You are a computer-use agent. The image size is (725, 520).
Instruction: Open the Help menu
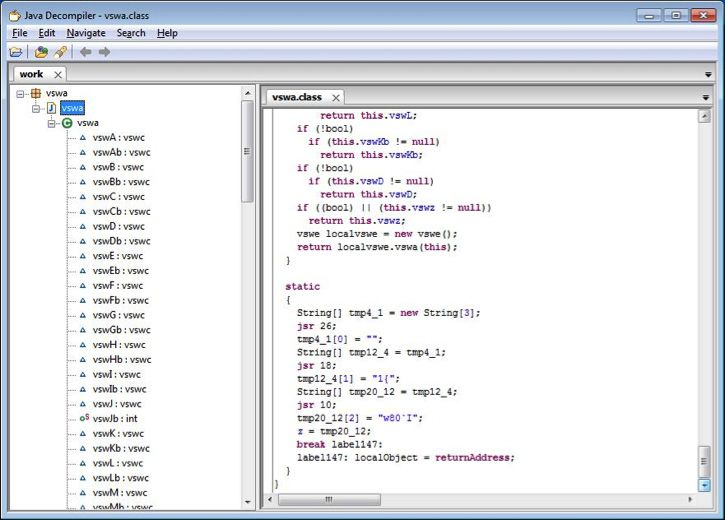click(167, 33)
